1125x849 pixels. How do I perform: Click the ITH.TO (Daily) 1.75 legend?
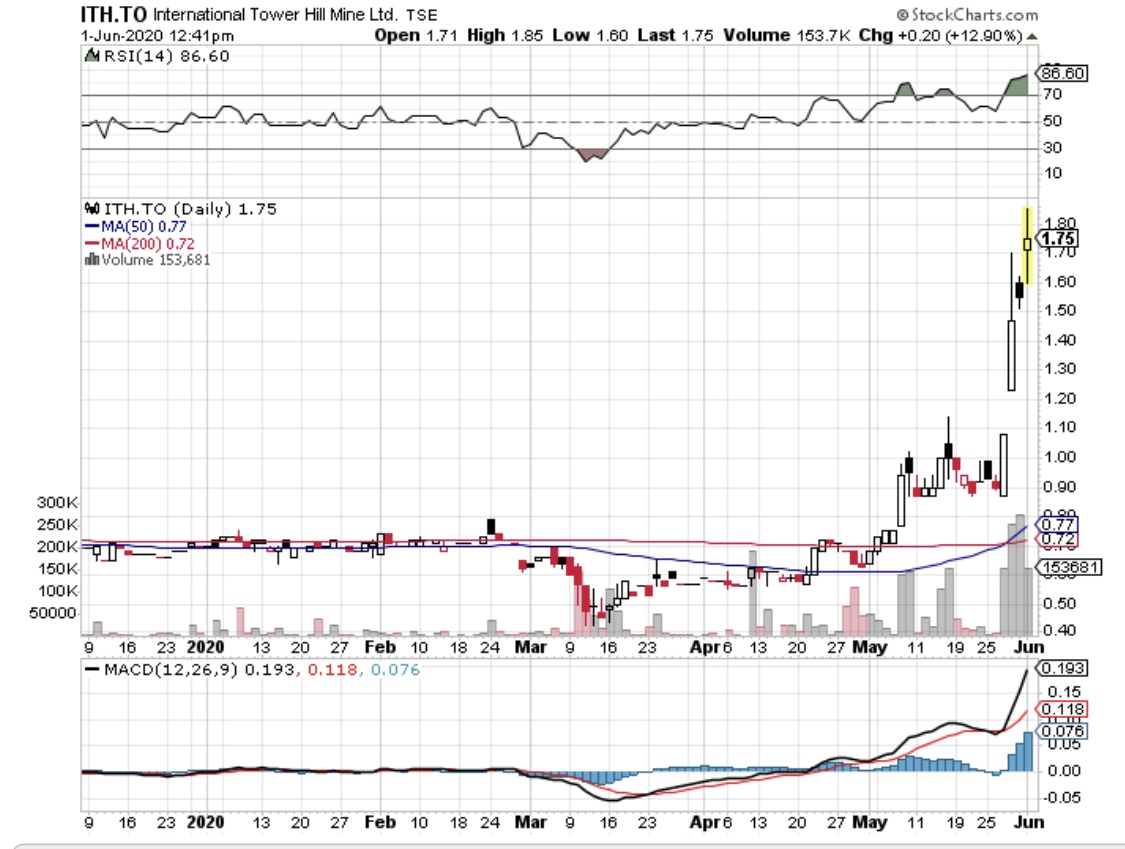tap(190, 209)
